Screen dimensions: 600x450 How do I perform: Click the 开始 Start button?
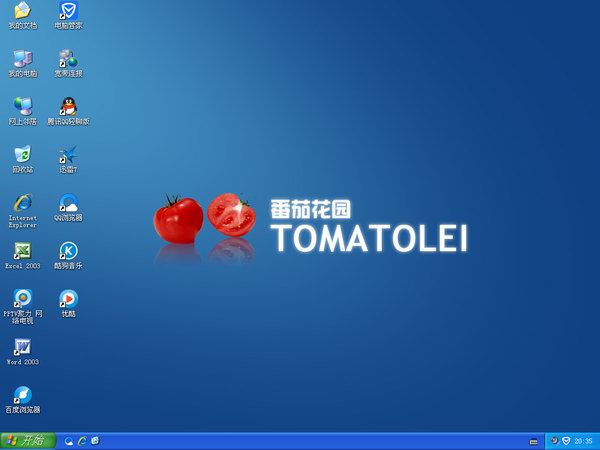[27, 440]
